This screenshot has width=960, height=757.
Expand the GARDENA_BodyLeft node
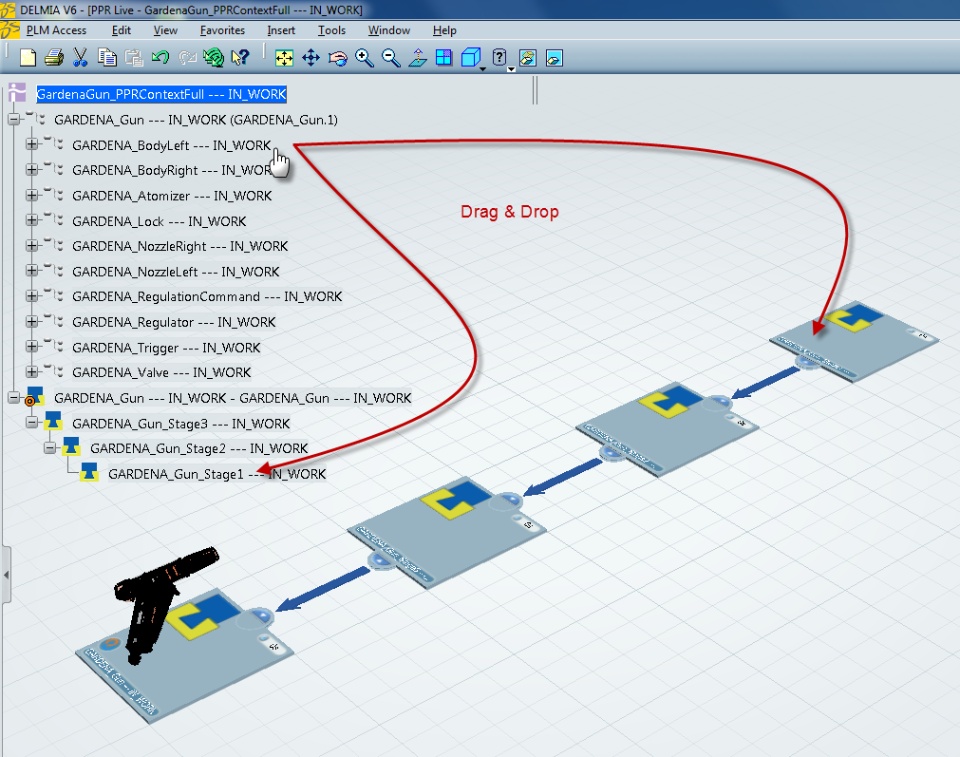coord(31,145)
